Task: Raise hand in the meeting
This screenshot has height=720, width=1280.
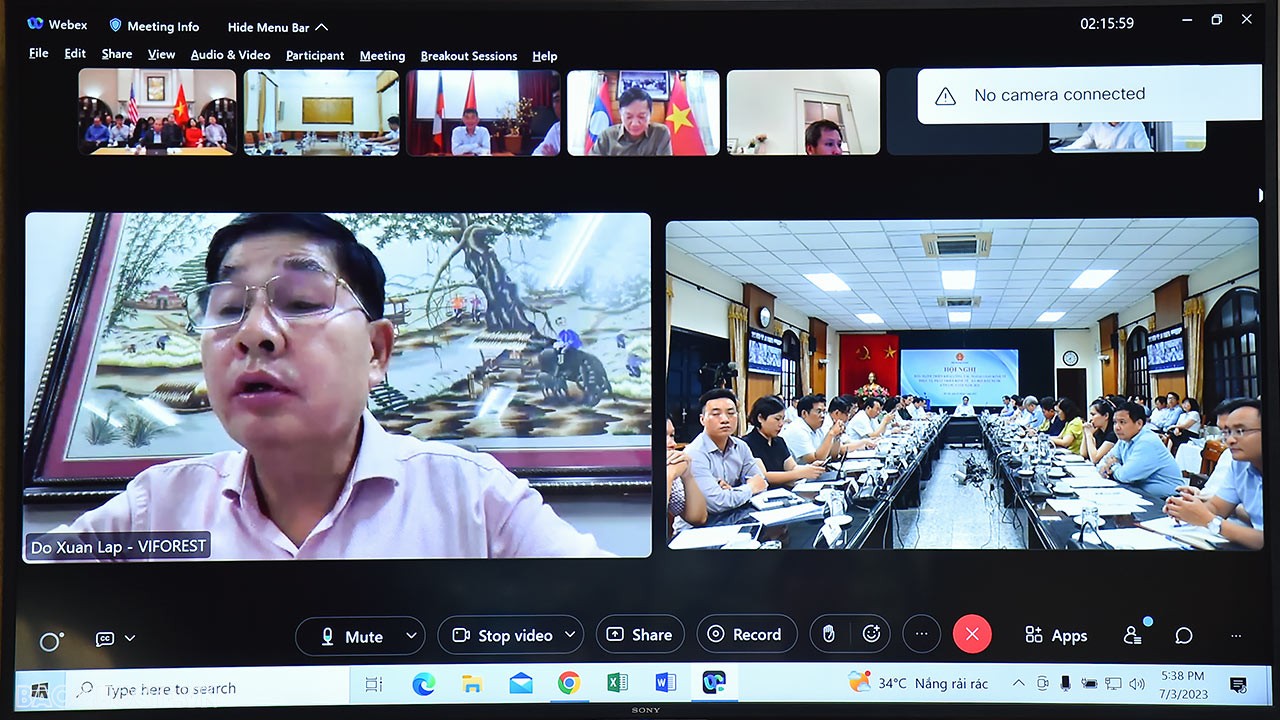Action: [831, 633]
